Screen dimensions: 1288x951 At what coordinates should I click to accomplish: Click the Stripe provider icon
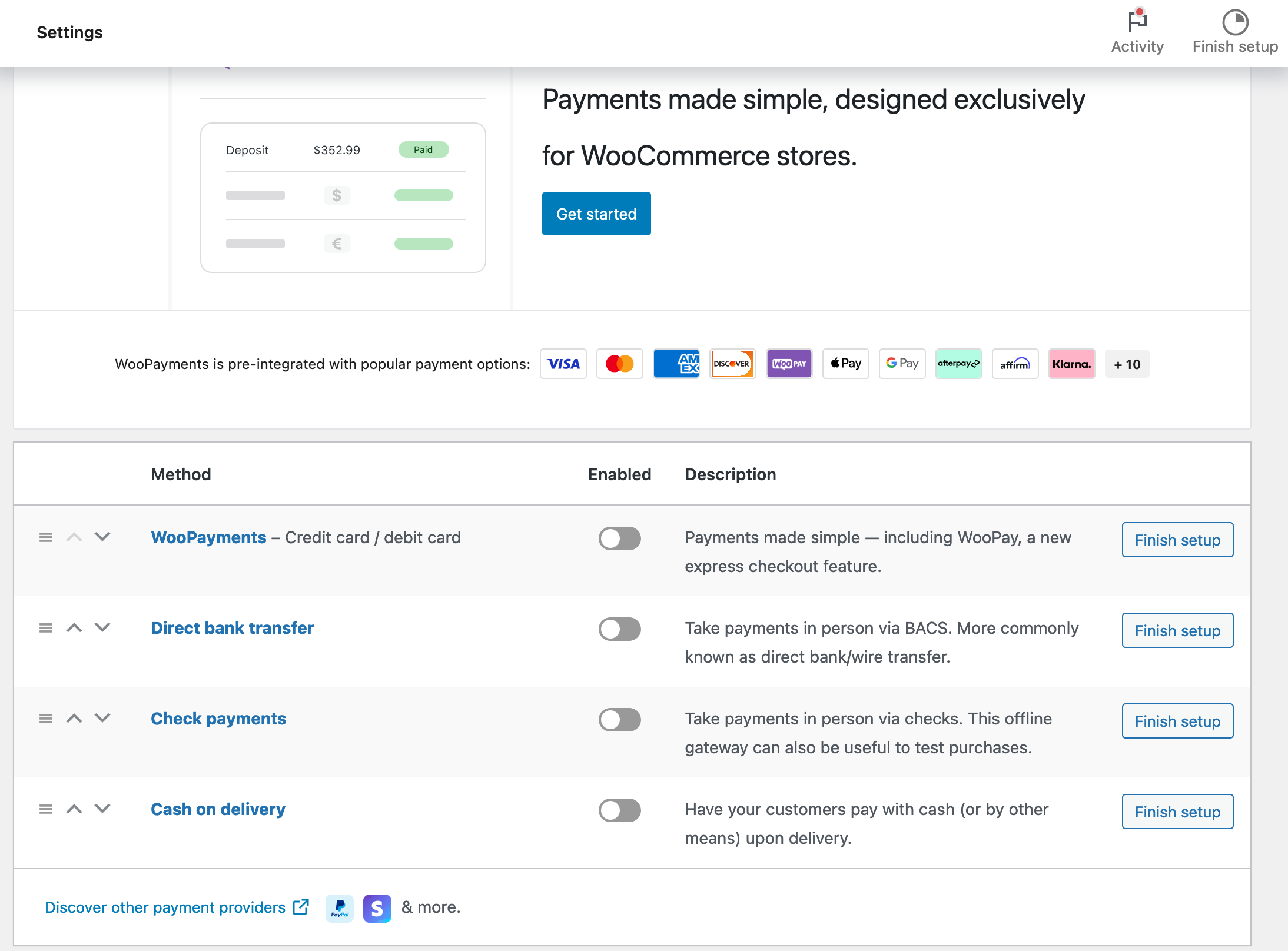point(377,908)
